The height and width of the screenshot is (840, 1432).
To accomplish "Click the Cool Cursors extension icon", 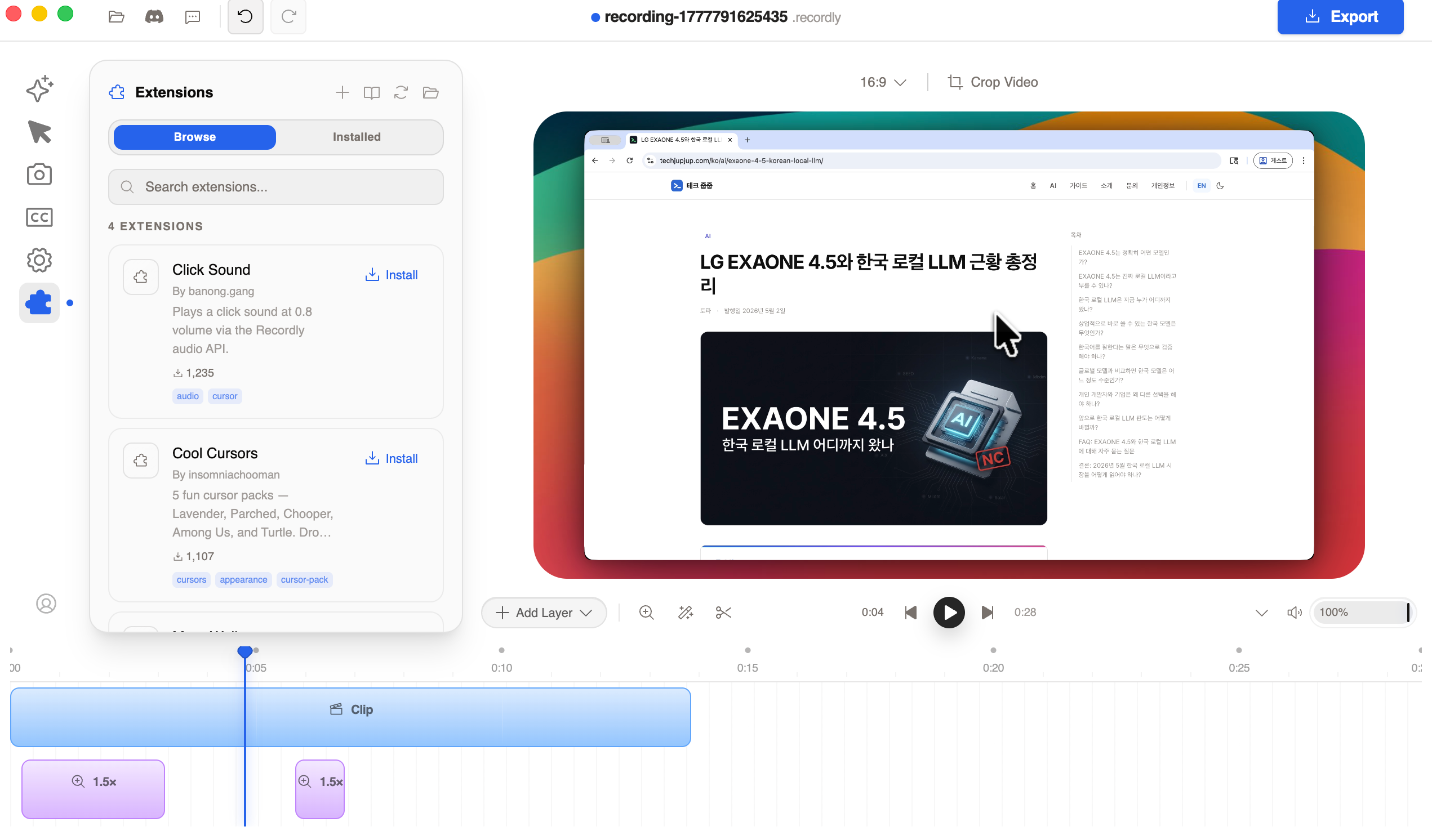I will (140, 460).
